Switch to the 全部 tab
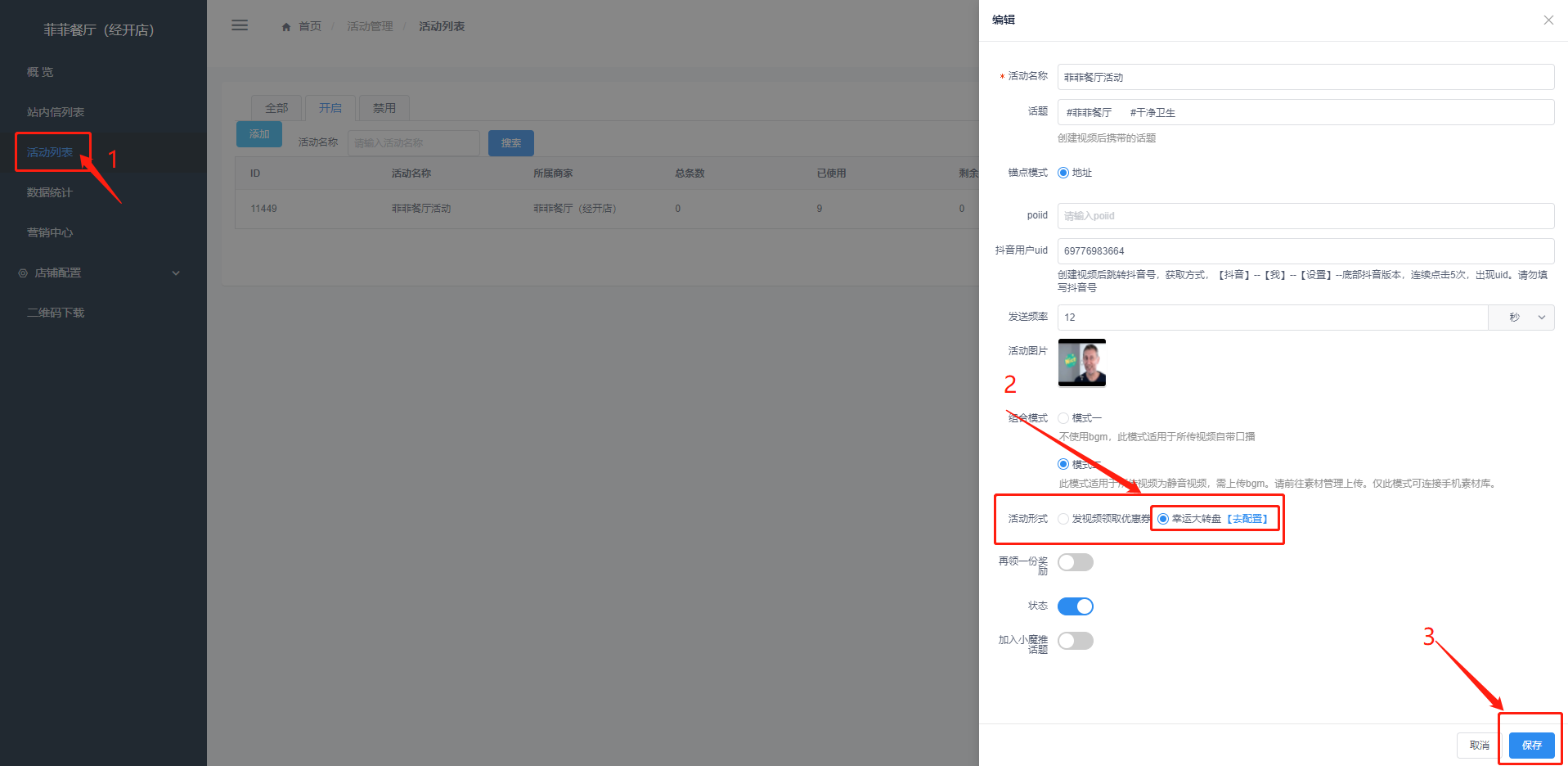The height and width of the screenshot is (766, 1568). (276, 108)
